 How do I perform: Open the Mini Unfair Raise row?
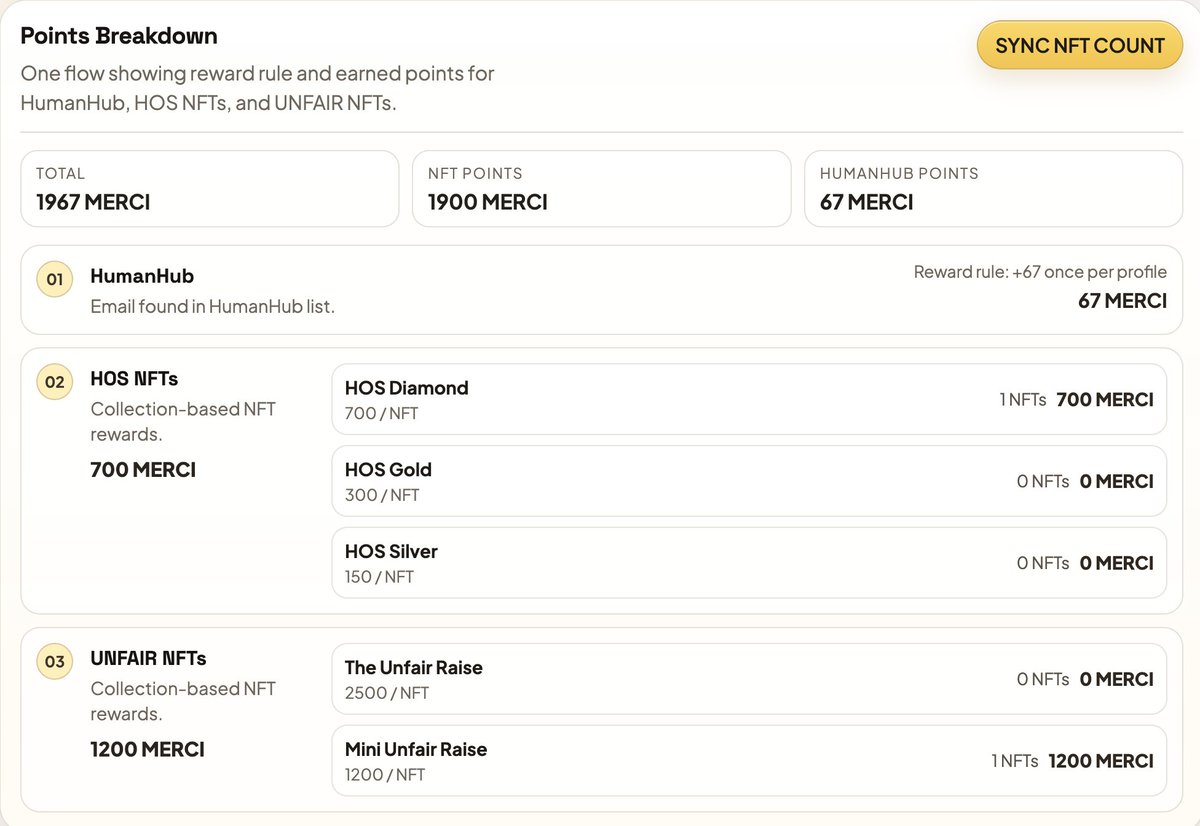[x=749, y=761]
